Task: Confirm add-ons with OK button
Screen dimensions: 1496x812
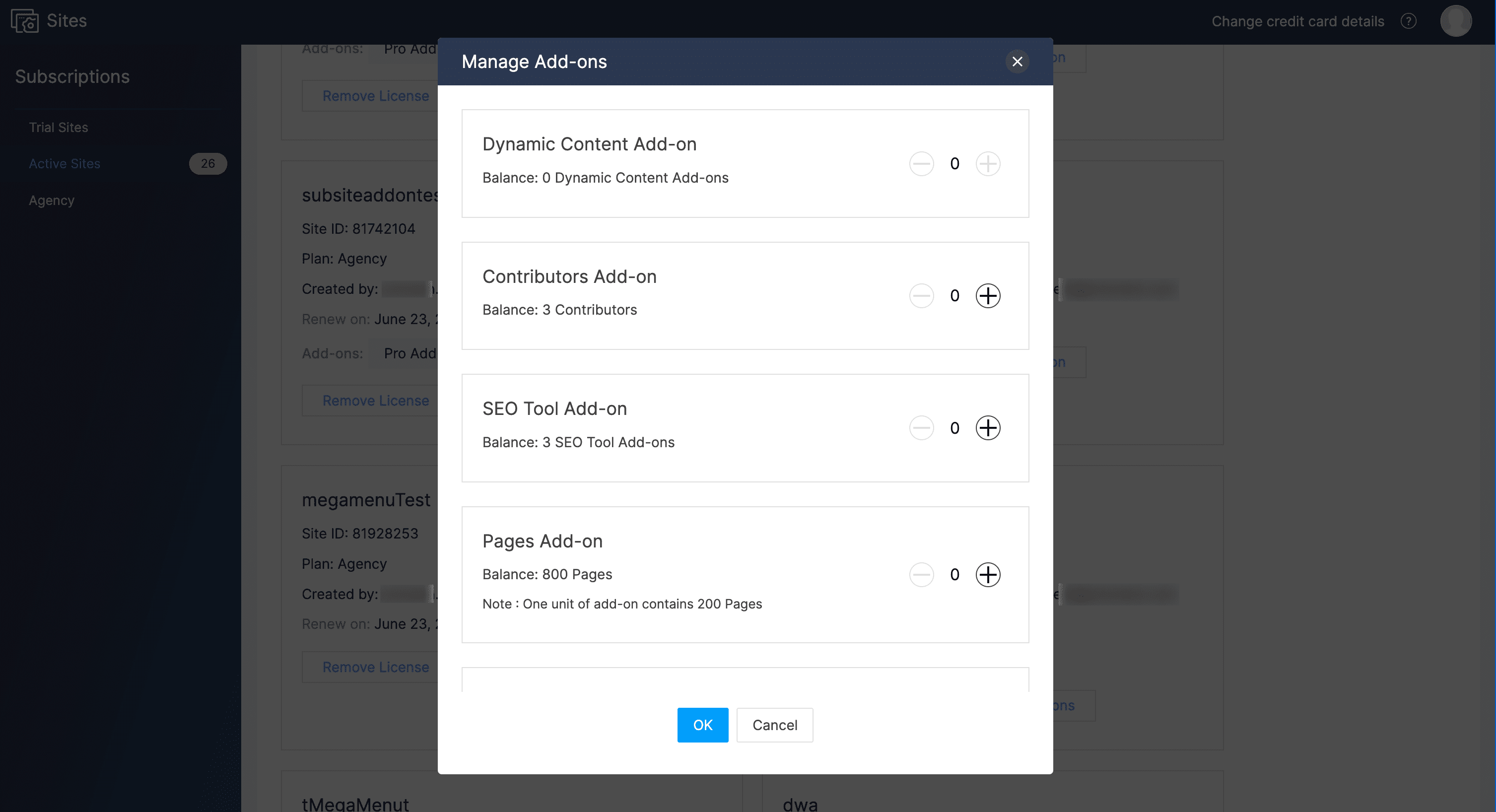Action: click(x=702, y=724)
